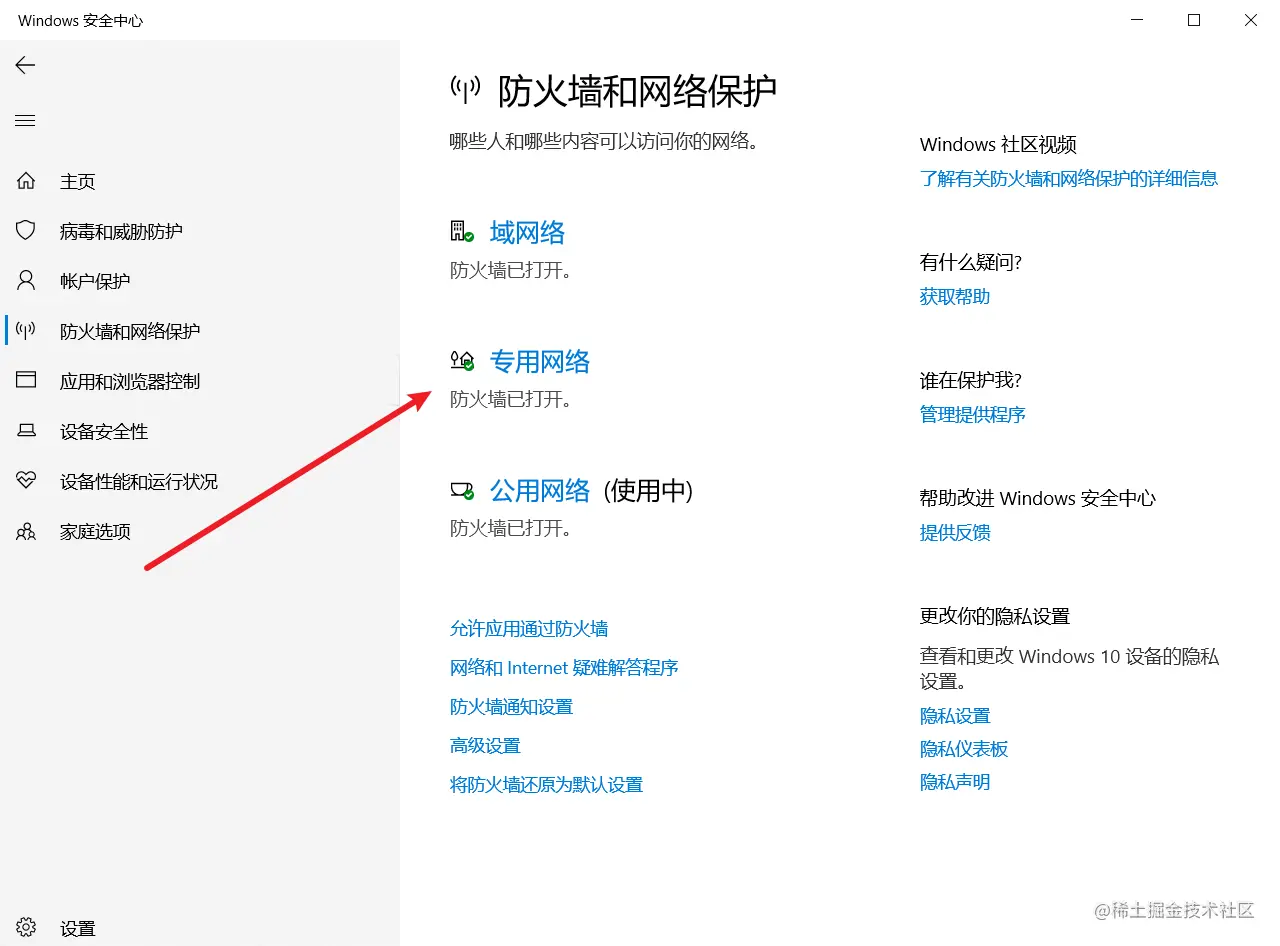Close the Windows 安全中心 window
The height and width of the screenshot is (946, 1280).
tap(1251, 20)
